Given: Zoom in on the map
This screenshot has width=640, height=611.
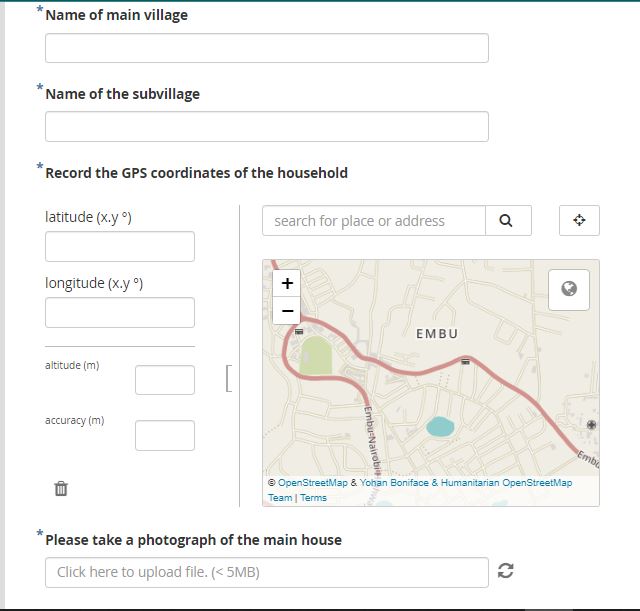Looking at the screenshot, I should (x=287, y=283).
